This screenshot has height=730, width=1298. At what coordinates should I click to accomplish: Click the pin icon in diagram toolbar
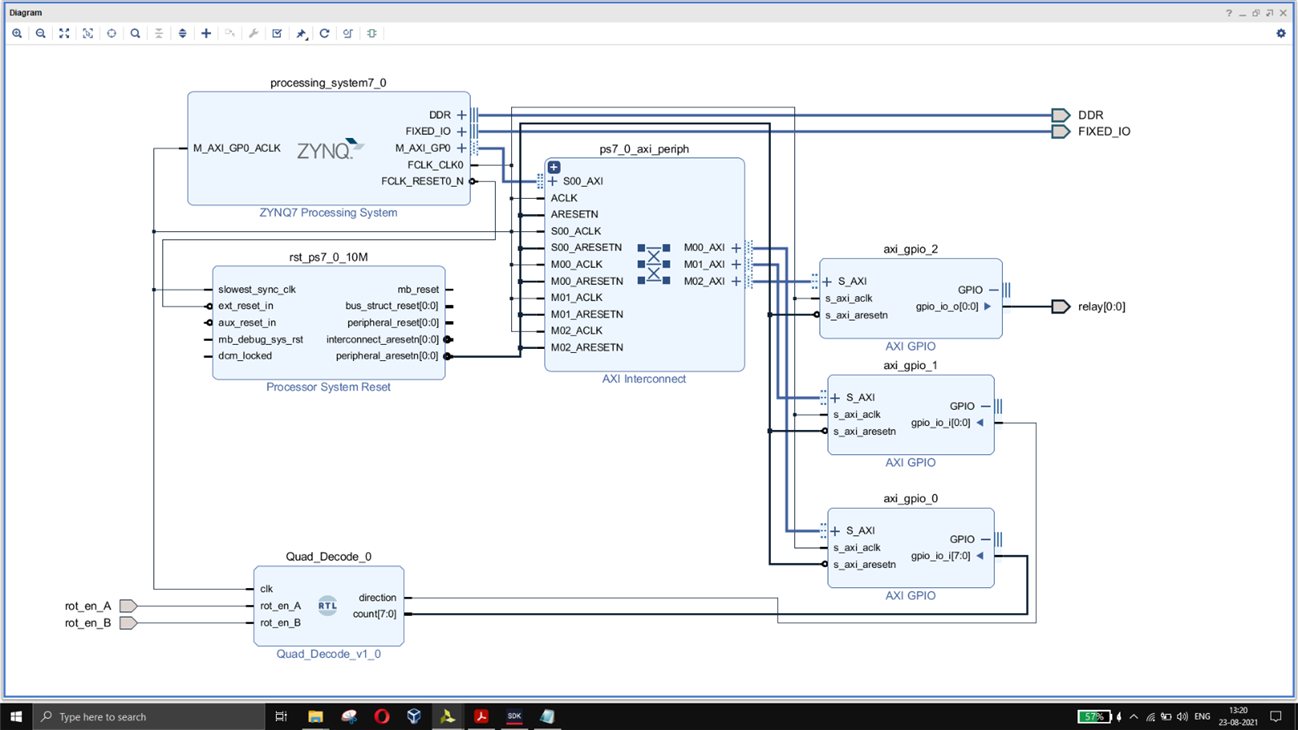click(x=301, y=33)
